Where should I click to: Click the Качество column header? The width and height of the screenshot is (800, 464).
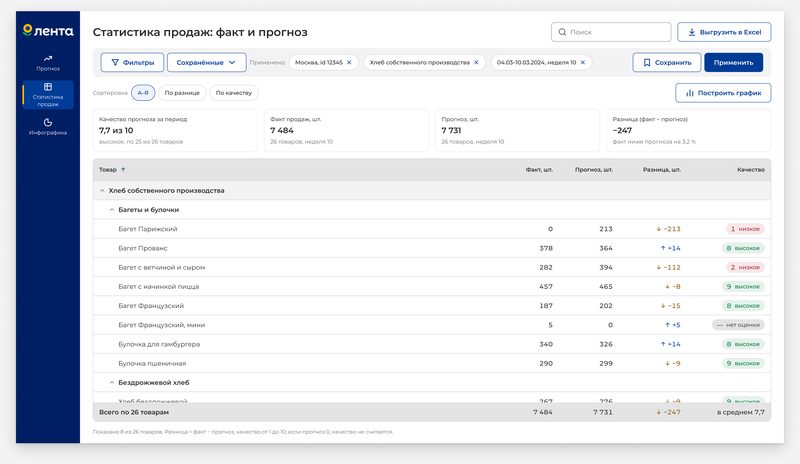click(x=751, y=169)
